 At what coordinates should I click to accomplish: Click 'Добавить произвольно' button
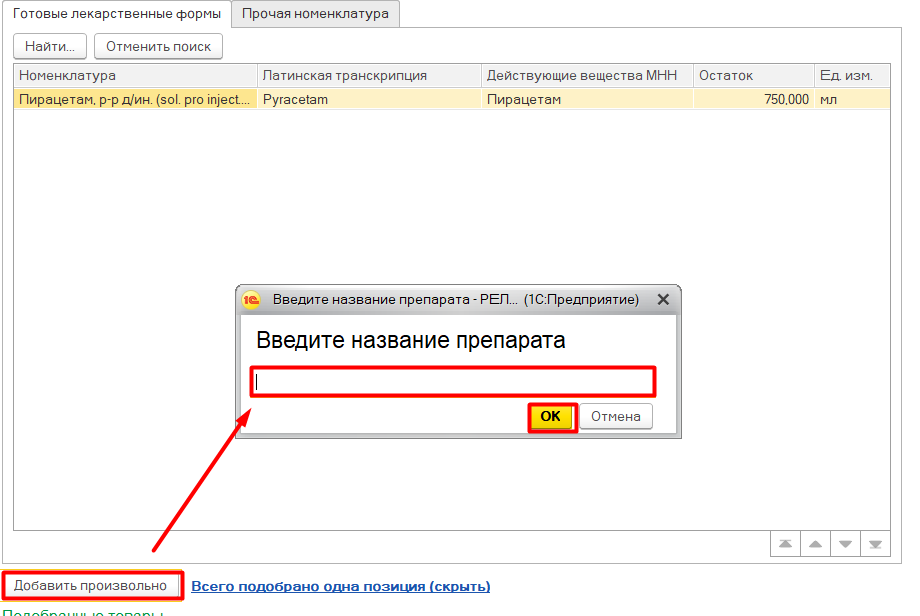pos(91,585)
